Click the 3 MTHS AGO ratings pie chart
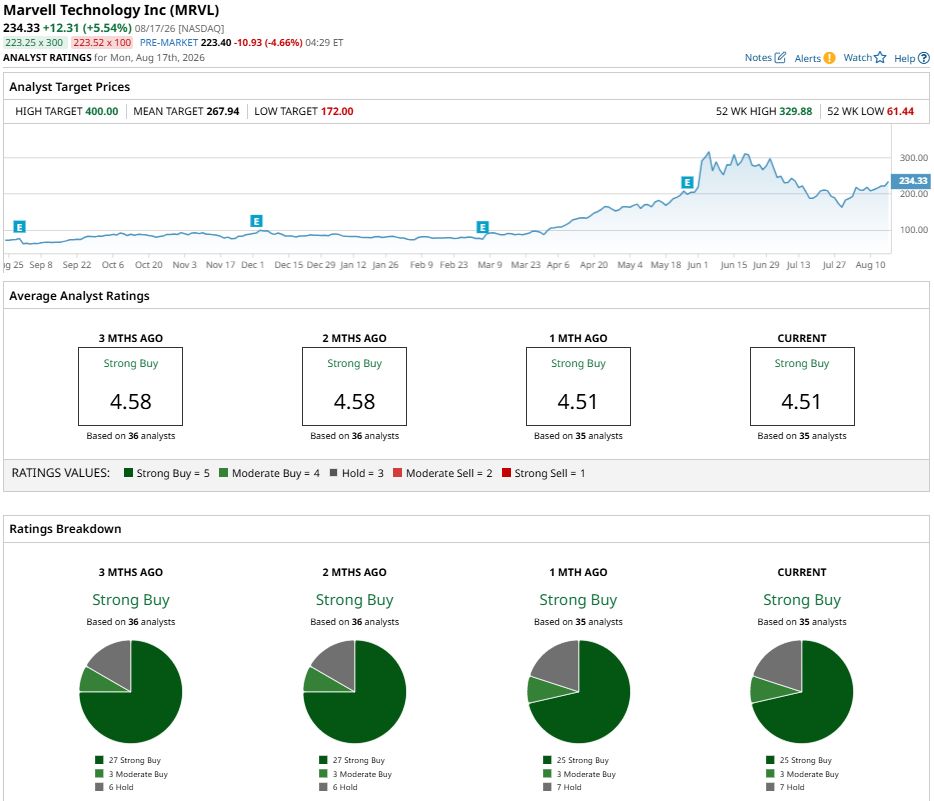The image size is (934, 801). coord(130,691)
